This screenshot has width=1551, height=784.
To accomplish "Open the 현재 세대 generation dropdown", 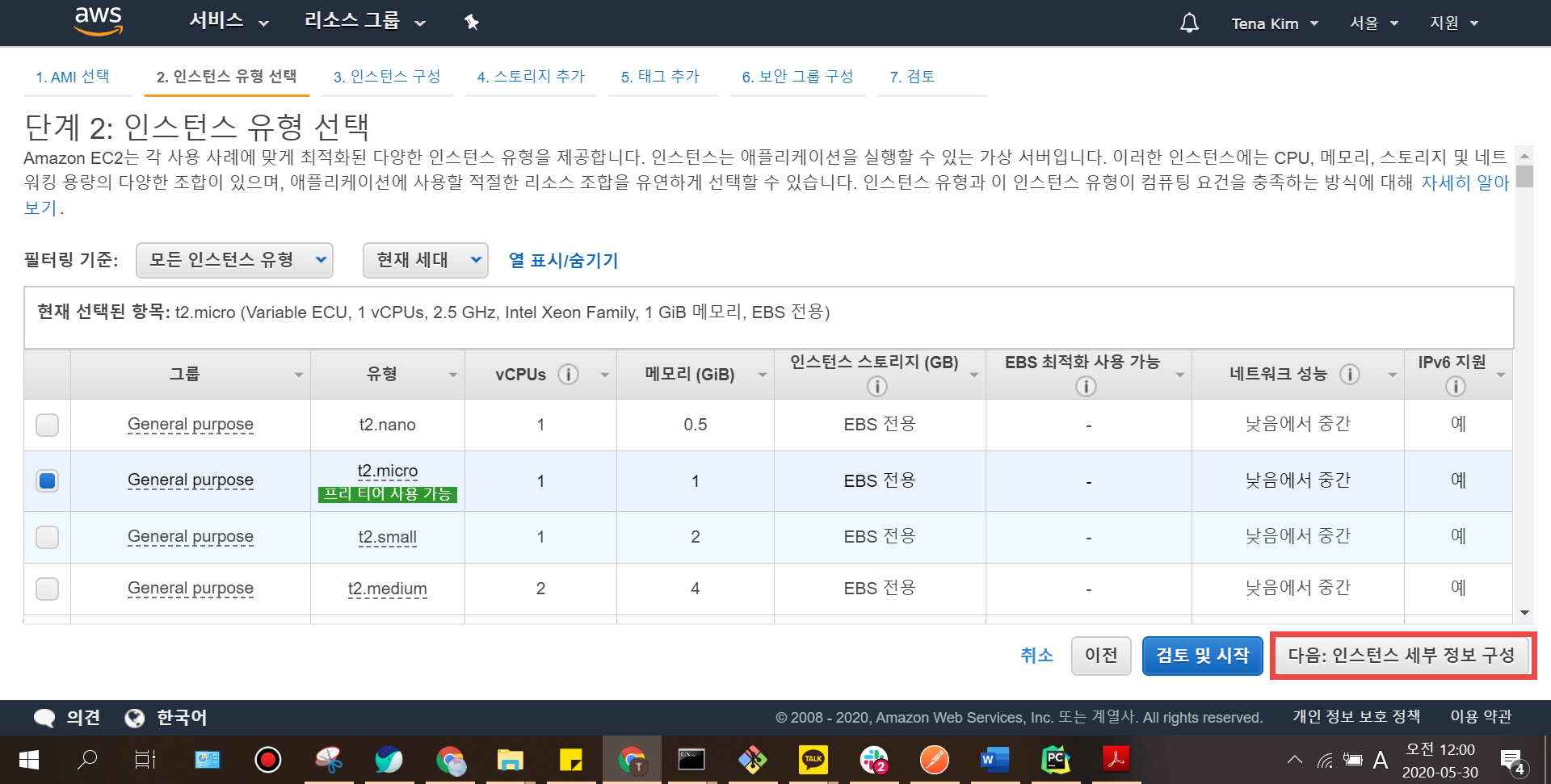I will point(426,260).
